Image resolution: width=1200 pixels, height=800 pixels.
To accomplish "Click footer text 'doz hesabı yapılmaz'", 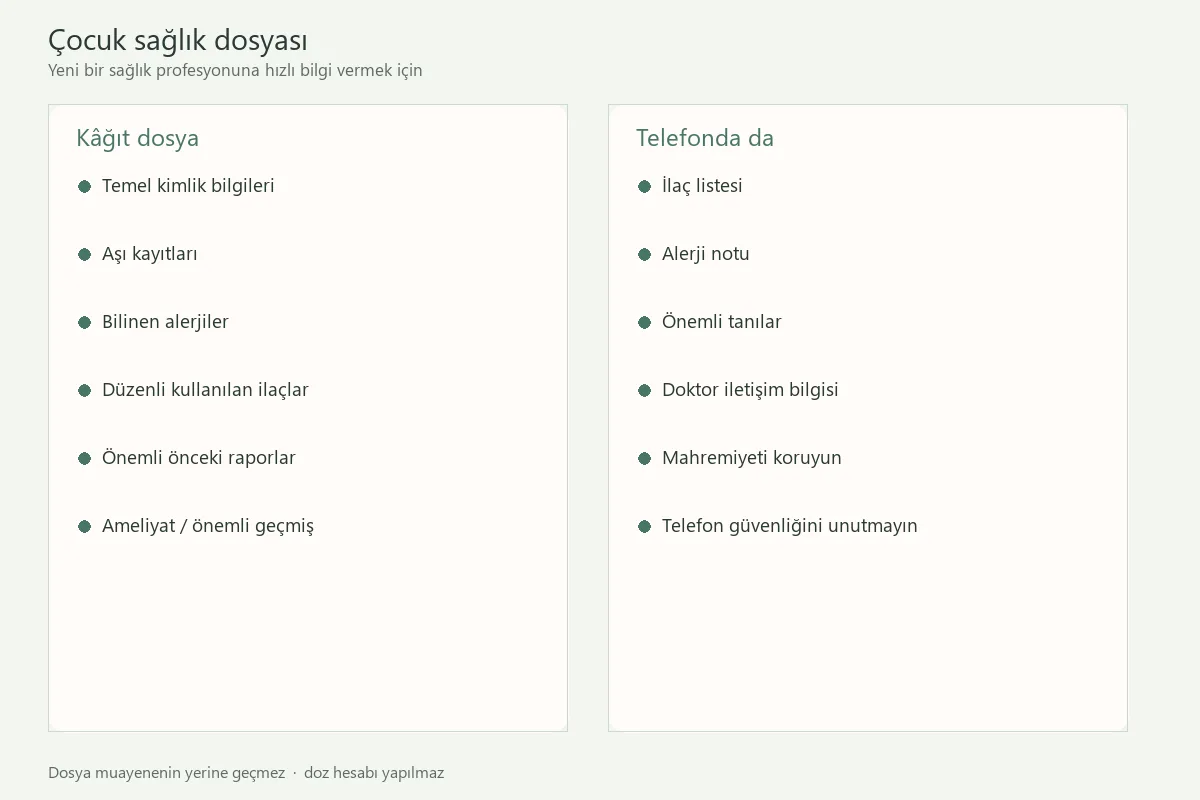I will 374,773.
